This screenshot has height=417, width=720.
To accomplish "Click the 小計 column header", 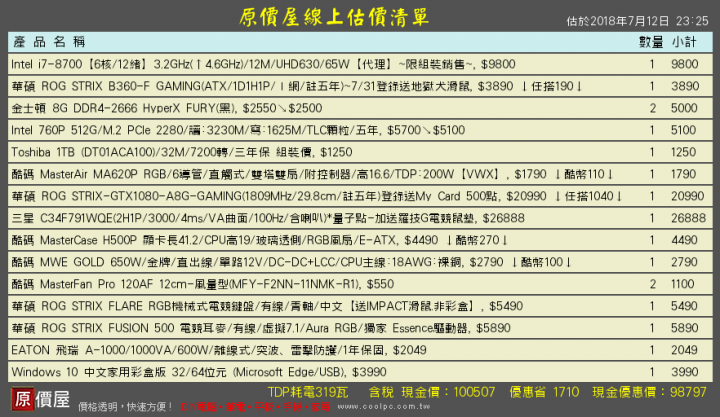I will point(684,42).
